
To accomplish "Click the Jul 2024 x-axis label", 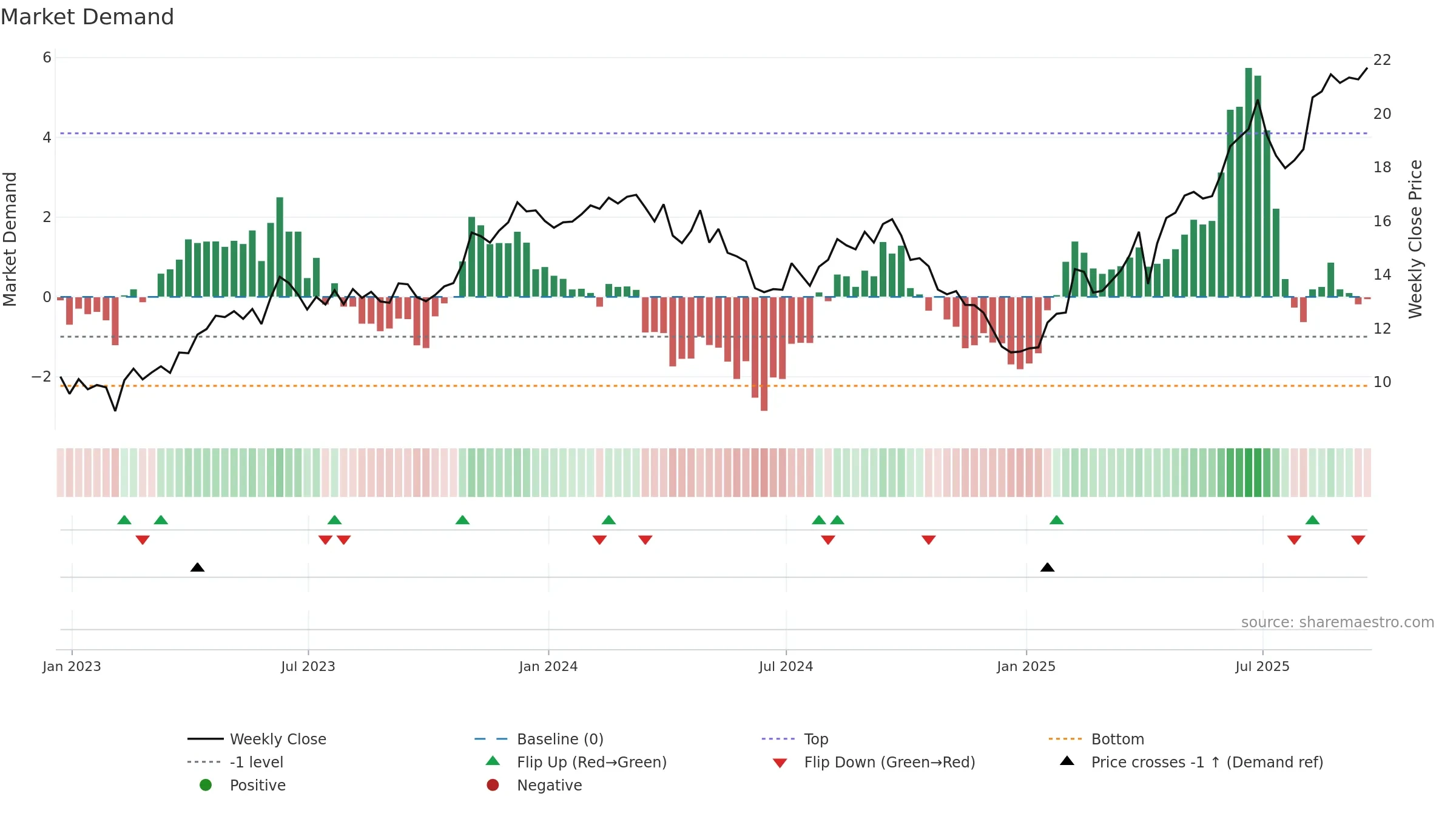I will (786, 666).
